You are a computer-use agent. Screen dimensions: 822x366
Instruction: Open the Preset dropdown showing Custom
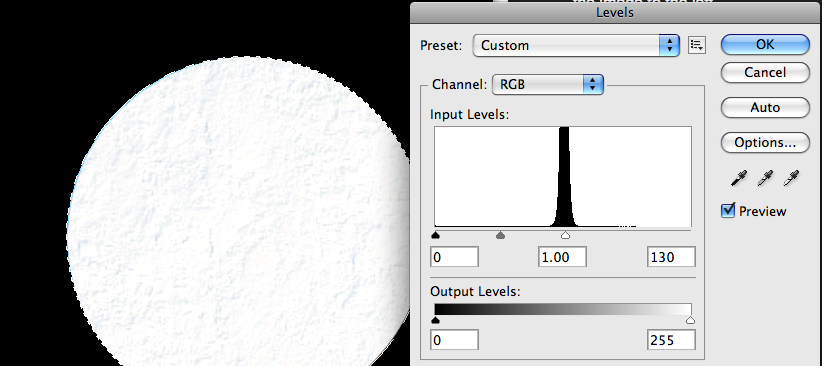576,46
